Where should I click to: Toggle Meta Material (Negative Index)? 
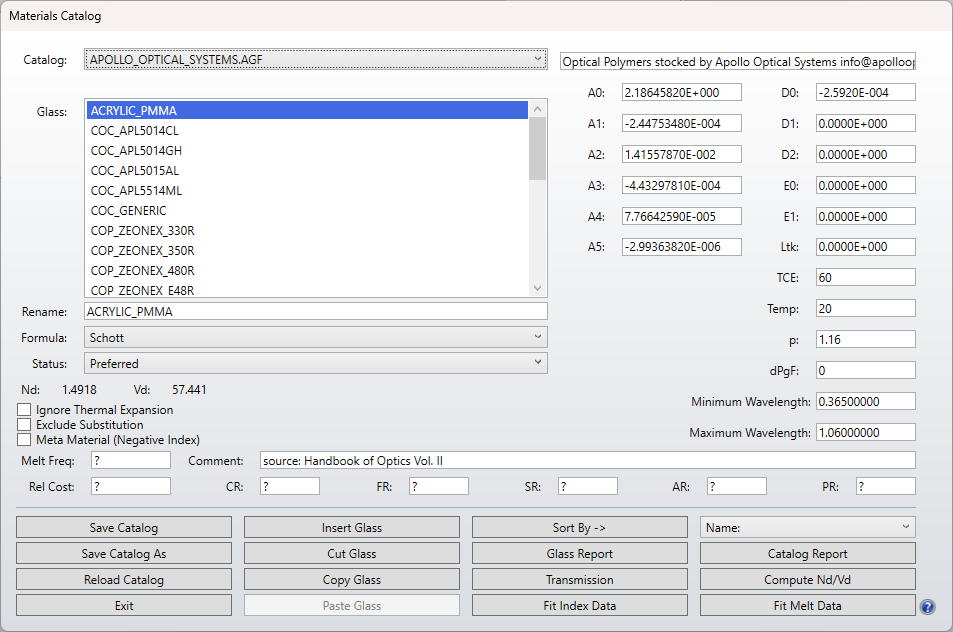pyautogui.click(x=23, y=438)
